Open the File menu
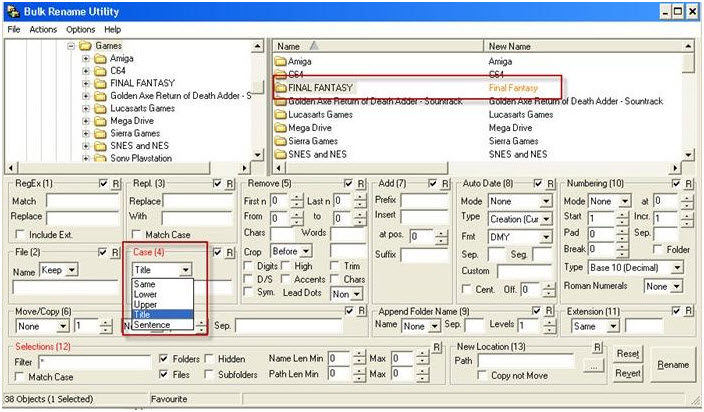 click(x=14, y=30)
